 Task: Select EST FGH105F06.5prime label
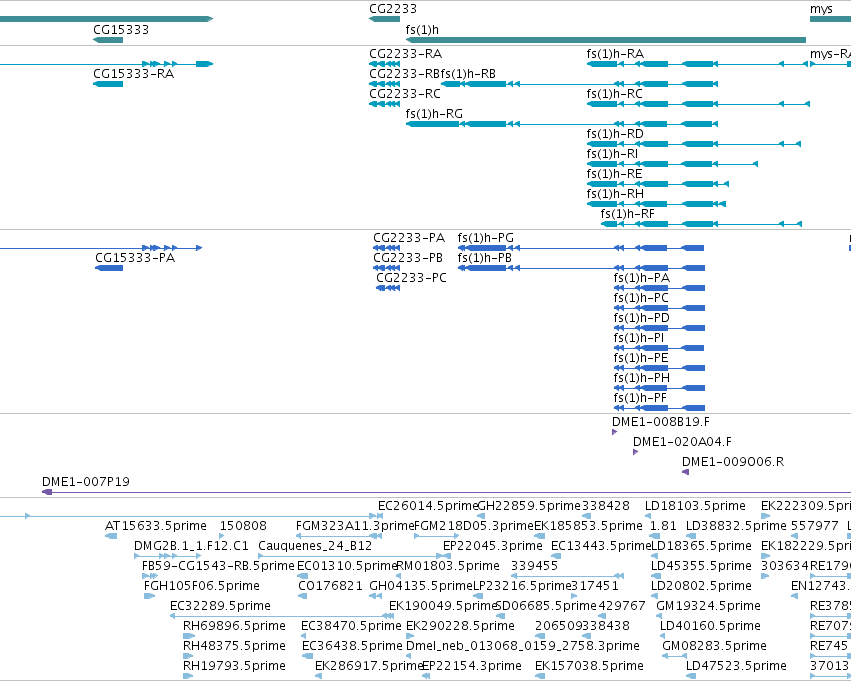202,586
